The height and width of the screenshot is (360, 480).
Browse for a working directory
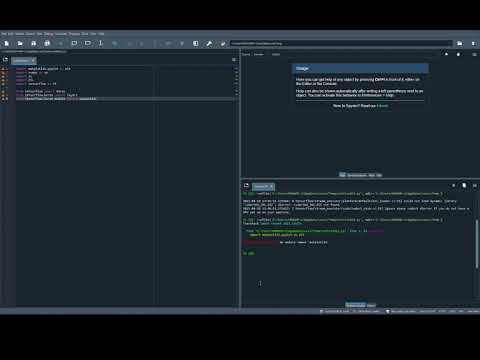point(460,43)
